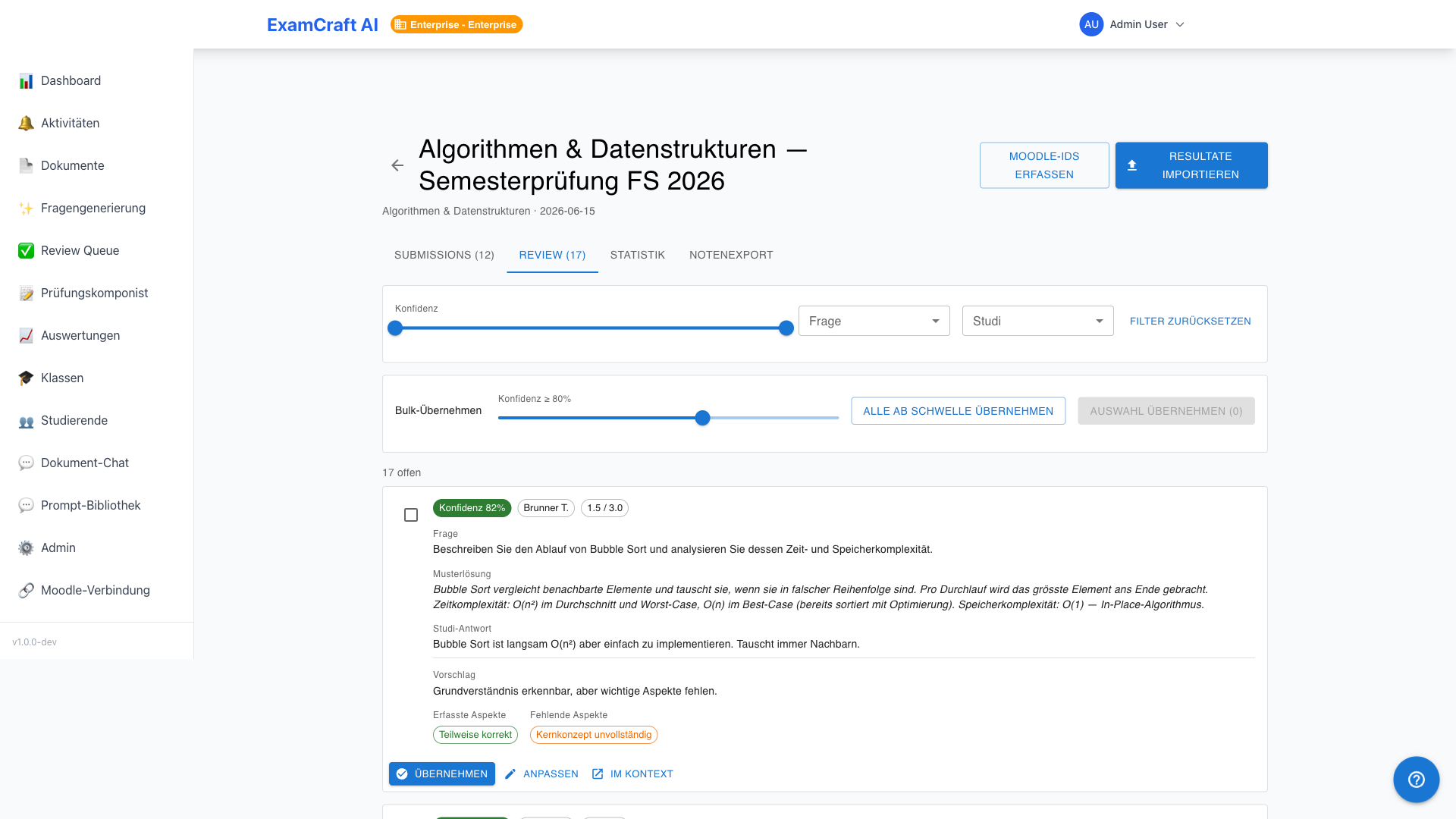Click the Kernkonzept unvollständig chip
This screenshot has width=1456, height=819.
point(594,735)
